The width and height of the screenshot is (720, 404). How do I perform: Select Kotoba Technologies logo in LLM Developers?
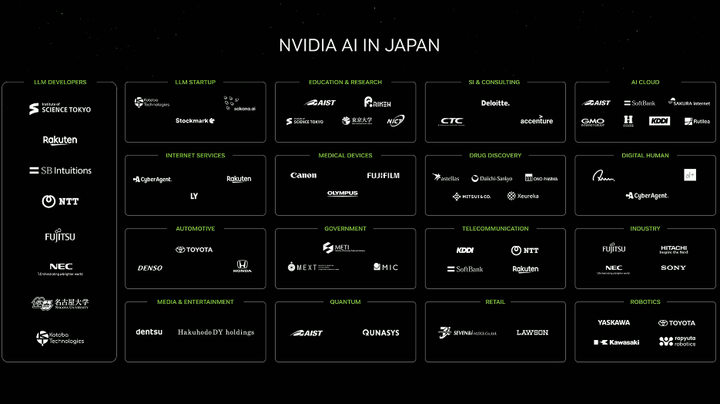(60, 338)
